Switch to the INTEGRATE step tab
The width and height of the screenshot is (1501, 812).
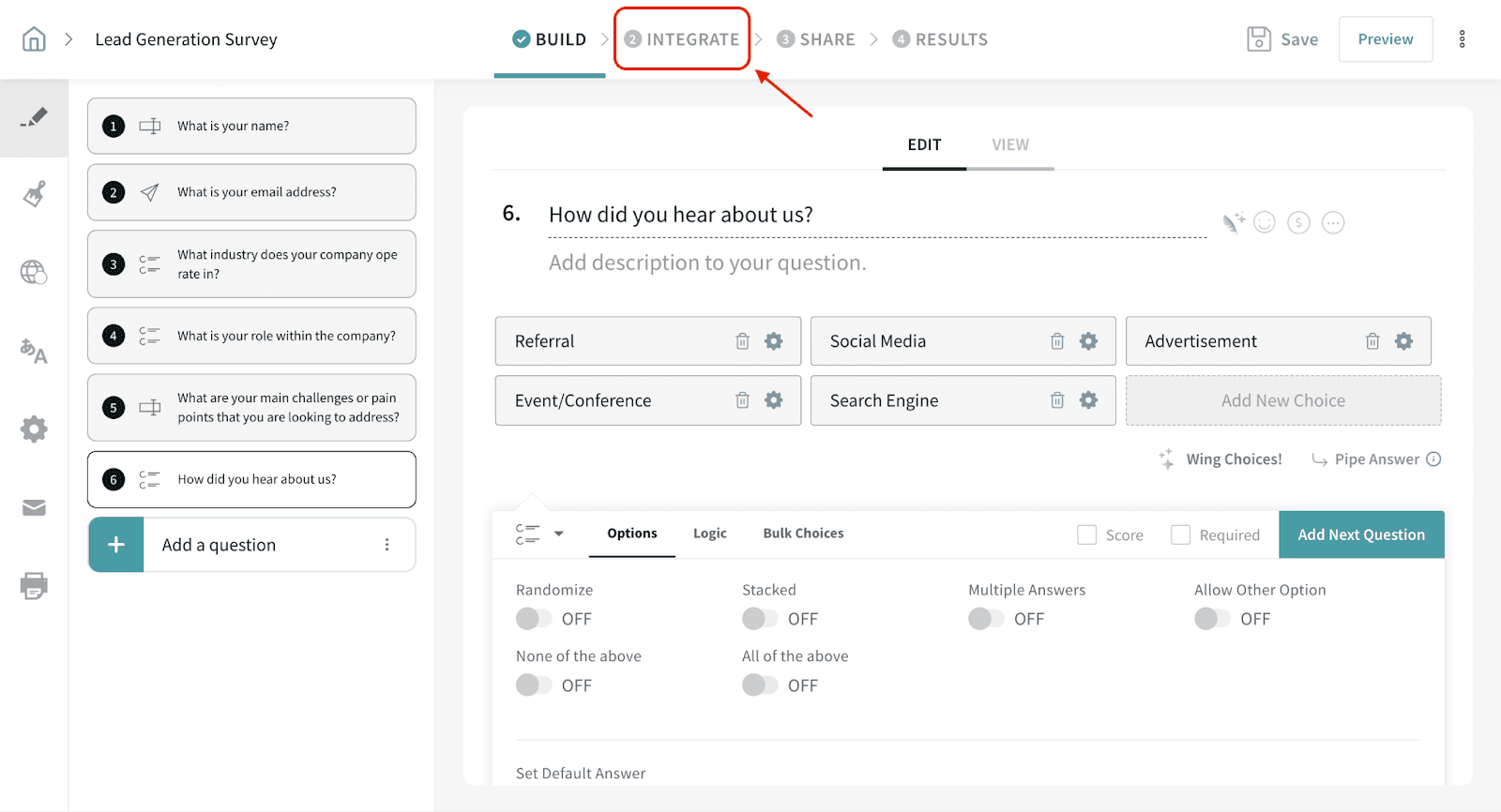click(x=682, y=39)
